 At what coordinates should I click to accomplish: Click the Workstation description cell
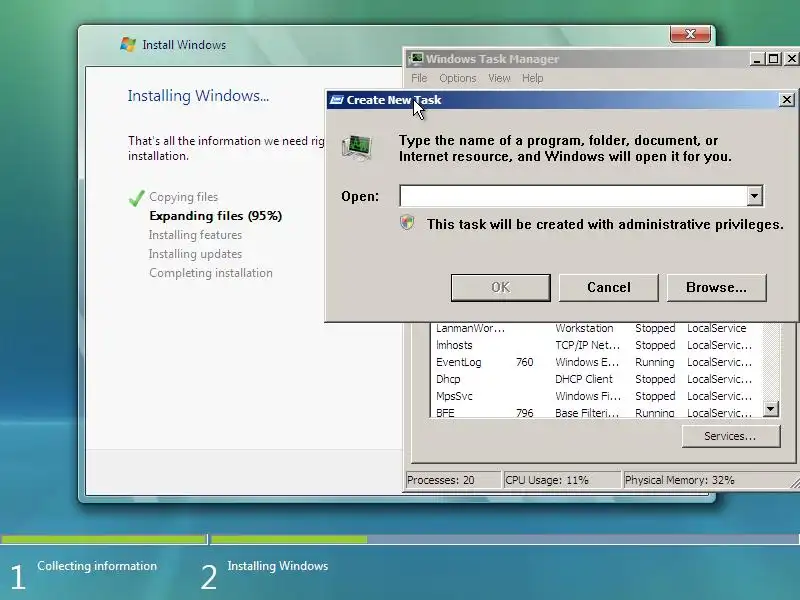coord(584,328)
